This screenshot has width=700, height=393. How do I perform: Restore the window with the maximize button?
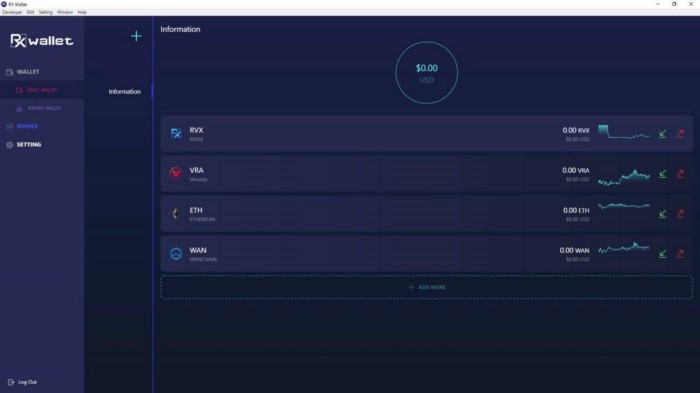click(674, 4)
